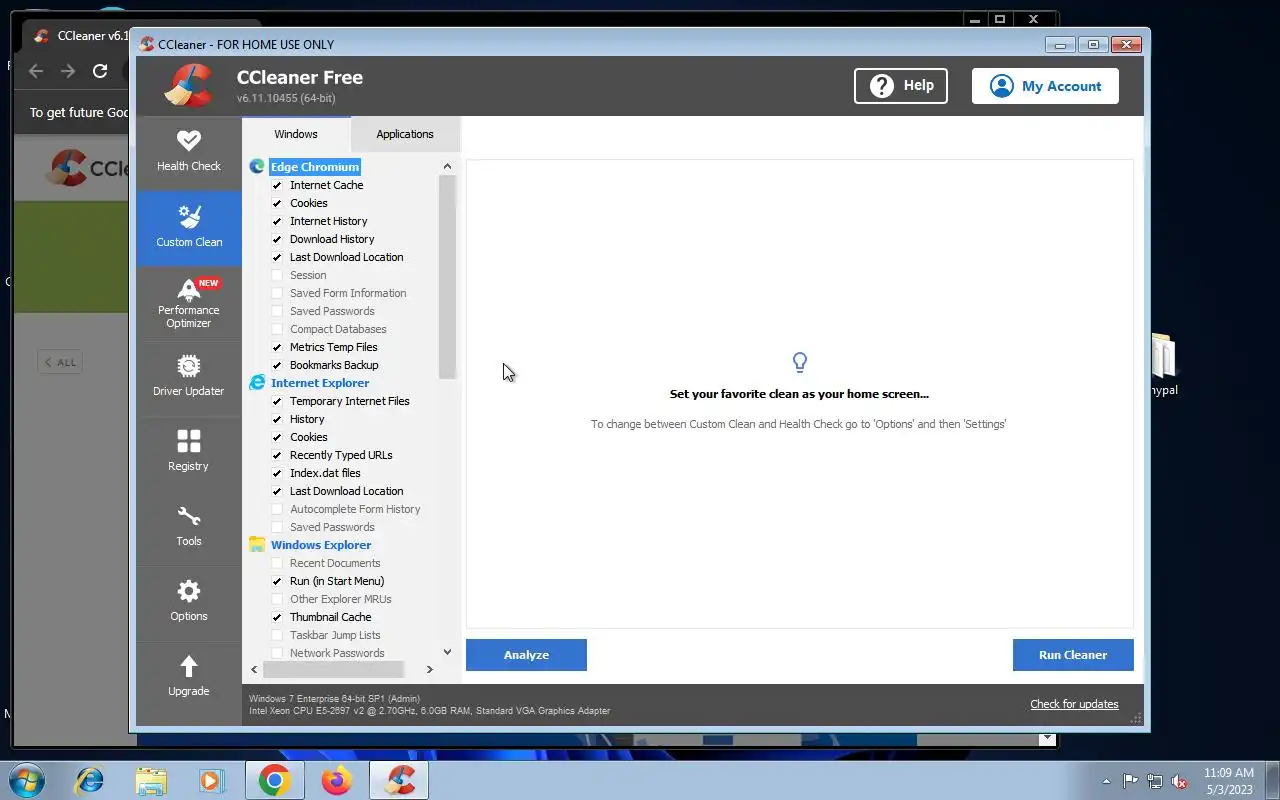
Task: Click the Internet Explorer section icon
Action: point(257,383)
